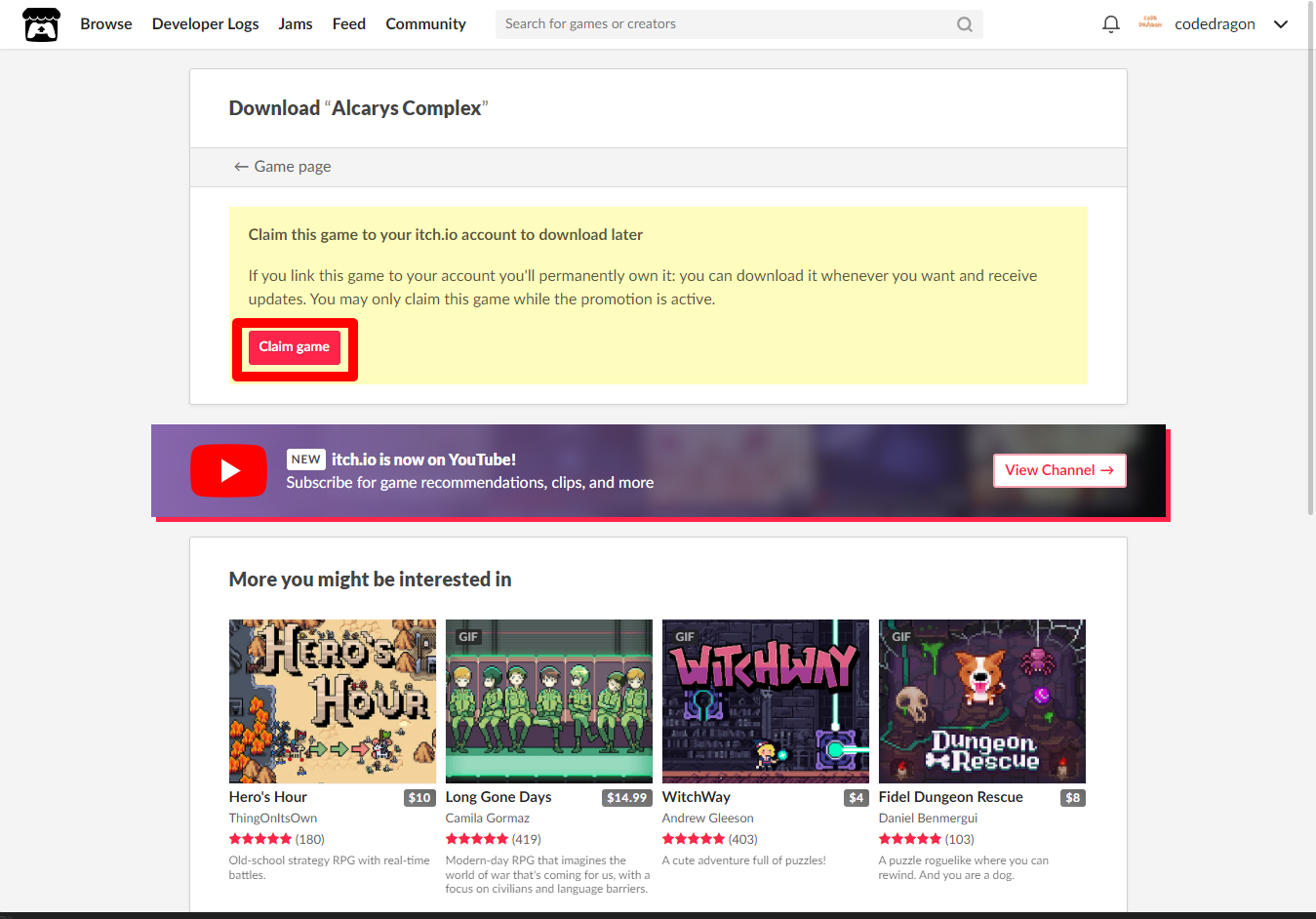Visit Andrew Gleeson creator page

pos(708,819)
